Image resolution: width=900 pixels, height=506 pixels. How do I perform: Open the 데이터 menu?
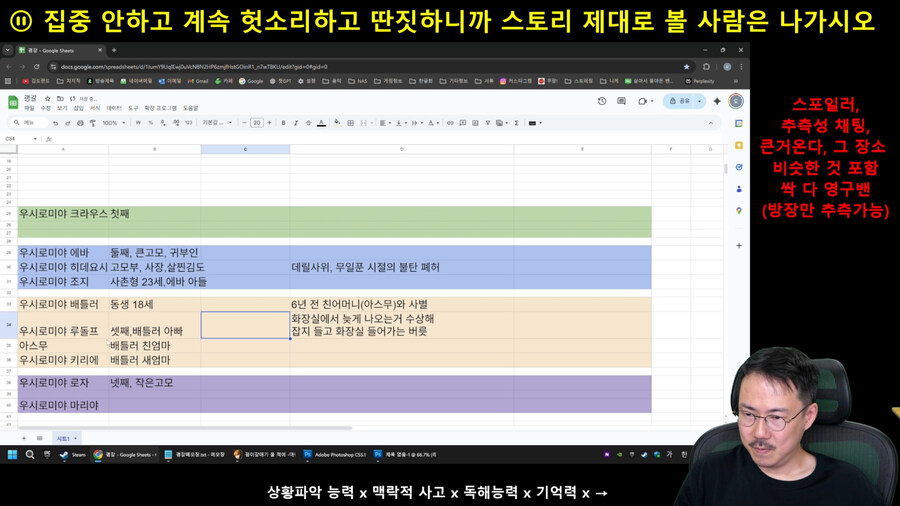114,108
